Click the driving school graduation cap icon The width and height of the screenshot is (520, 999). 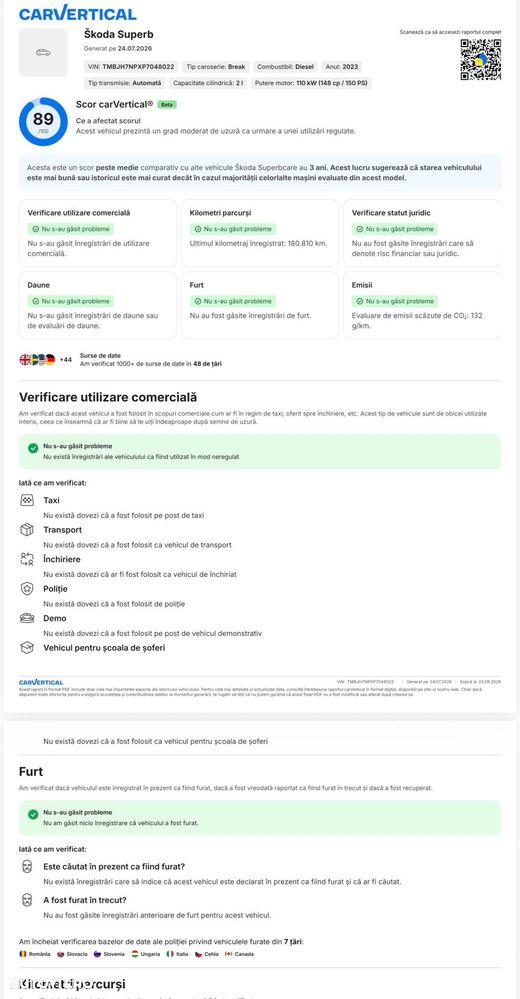click(27, 648)
